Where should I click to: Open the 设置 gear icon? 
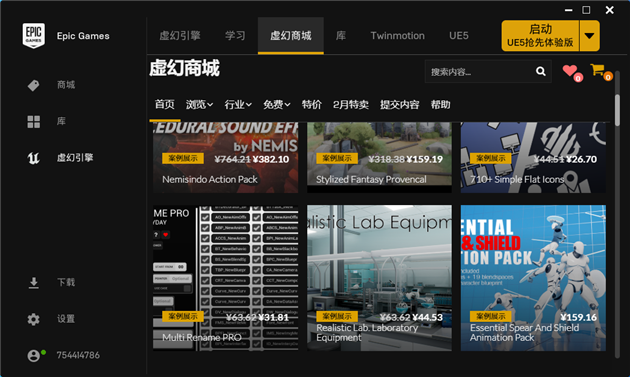[x=33, y=319]
